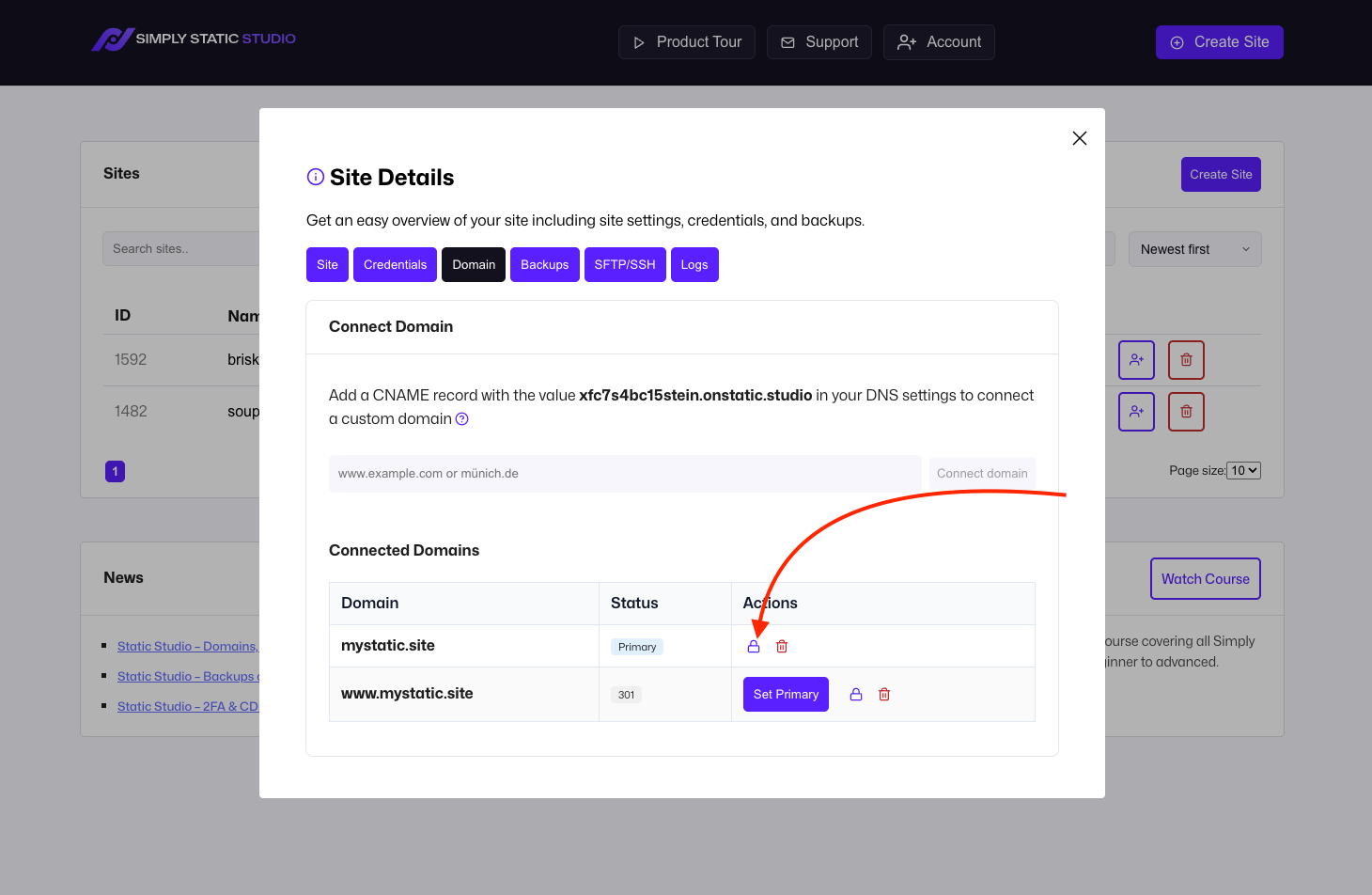Image resolution: width=1372 pixels, height=895 pixels.
Task: Close the Site Details dialog
Action: [1080, 138]
